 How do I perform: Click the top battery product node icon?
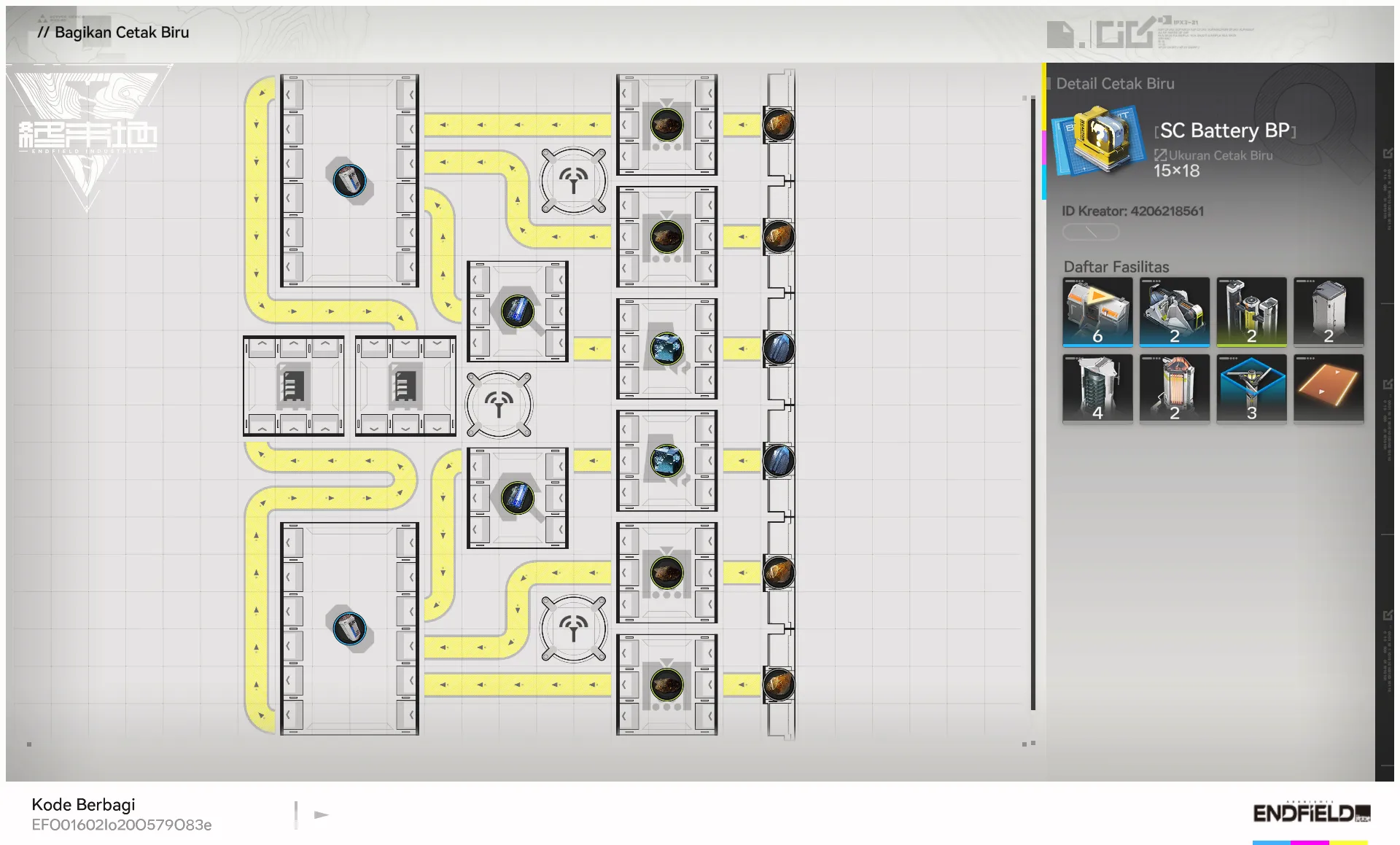pos(349,181)
